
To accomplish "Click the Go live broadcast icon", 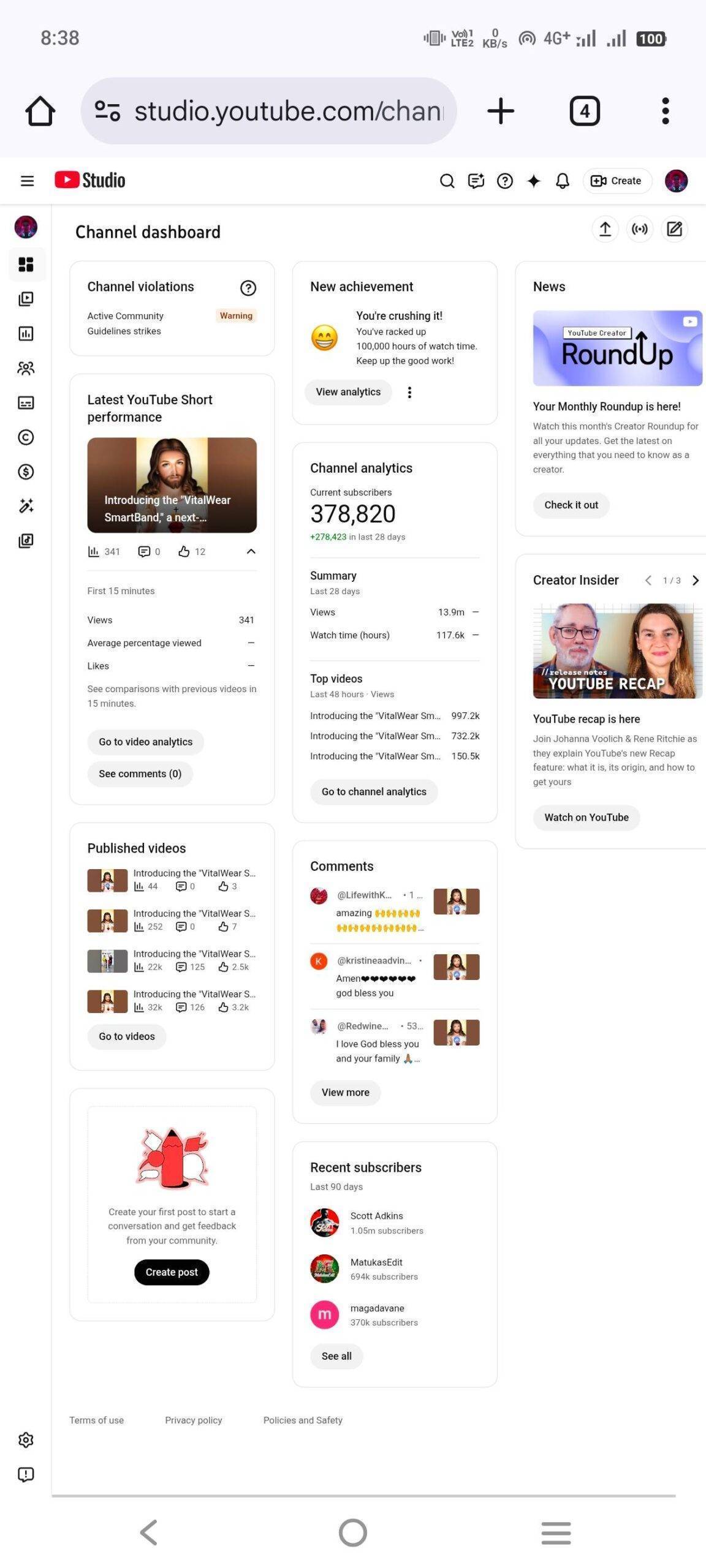I will (640, 229).
